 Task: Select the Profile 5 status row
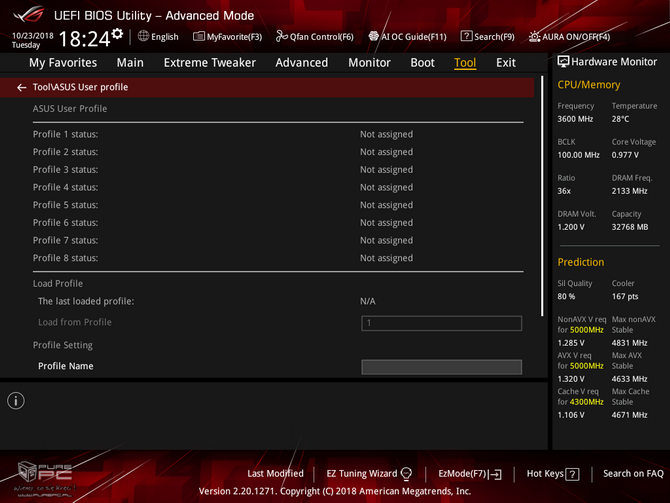point(278,205)
